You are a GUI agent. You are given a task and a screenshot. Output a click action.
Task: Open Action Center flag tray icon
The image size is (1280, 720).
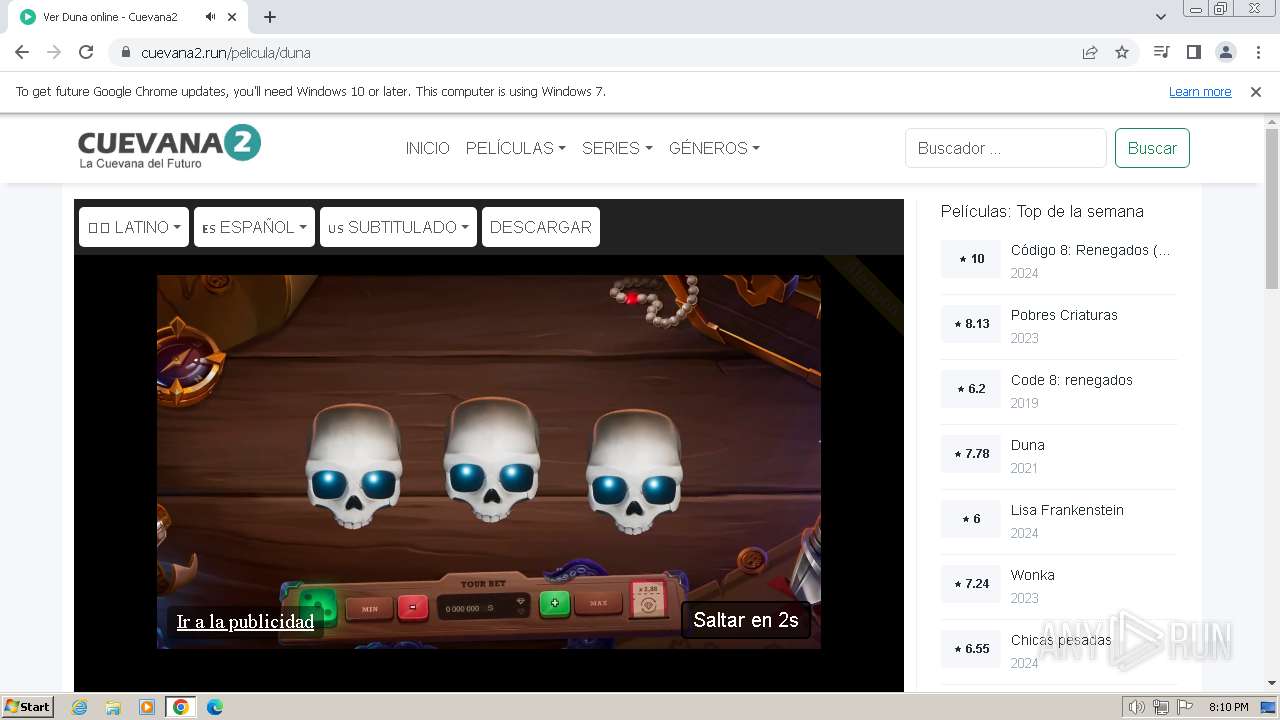point(1185,707)
